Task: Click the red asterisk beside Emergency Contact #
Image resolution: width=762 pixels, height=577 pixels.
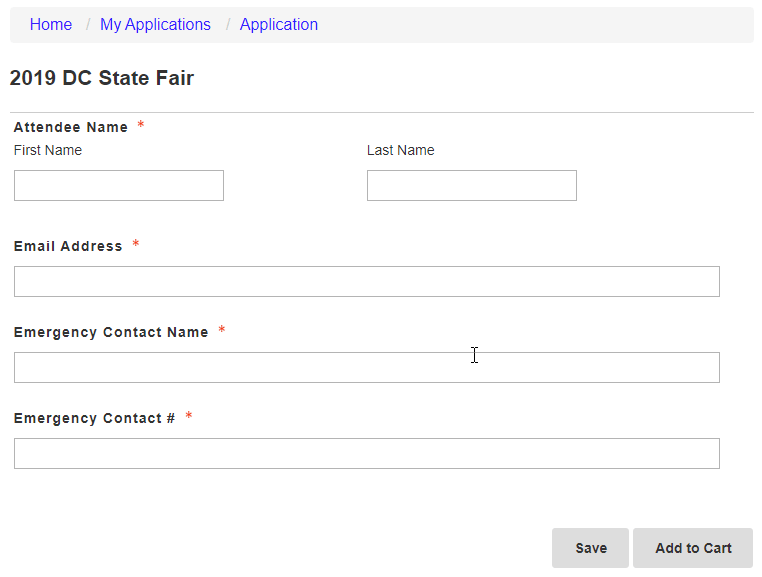Action: click(x=189, y=416)
